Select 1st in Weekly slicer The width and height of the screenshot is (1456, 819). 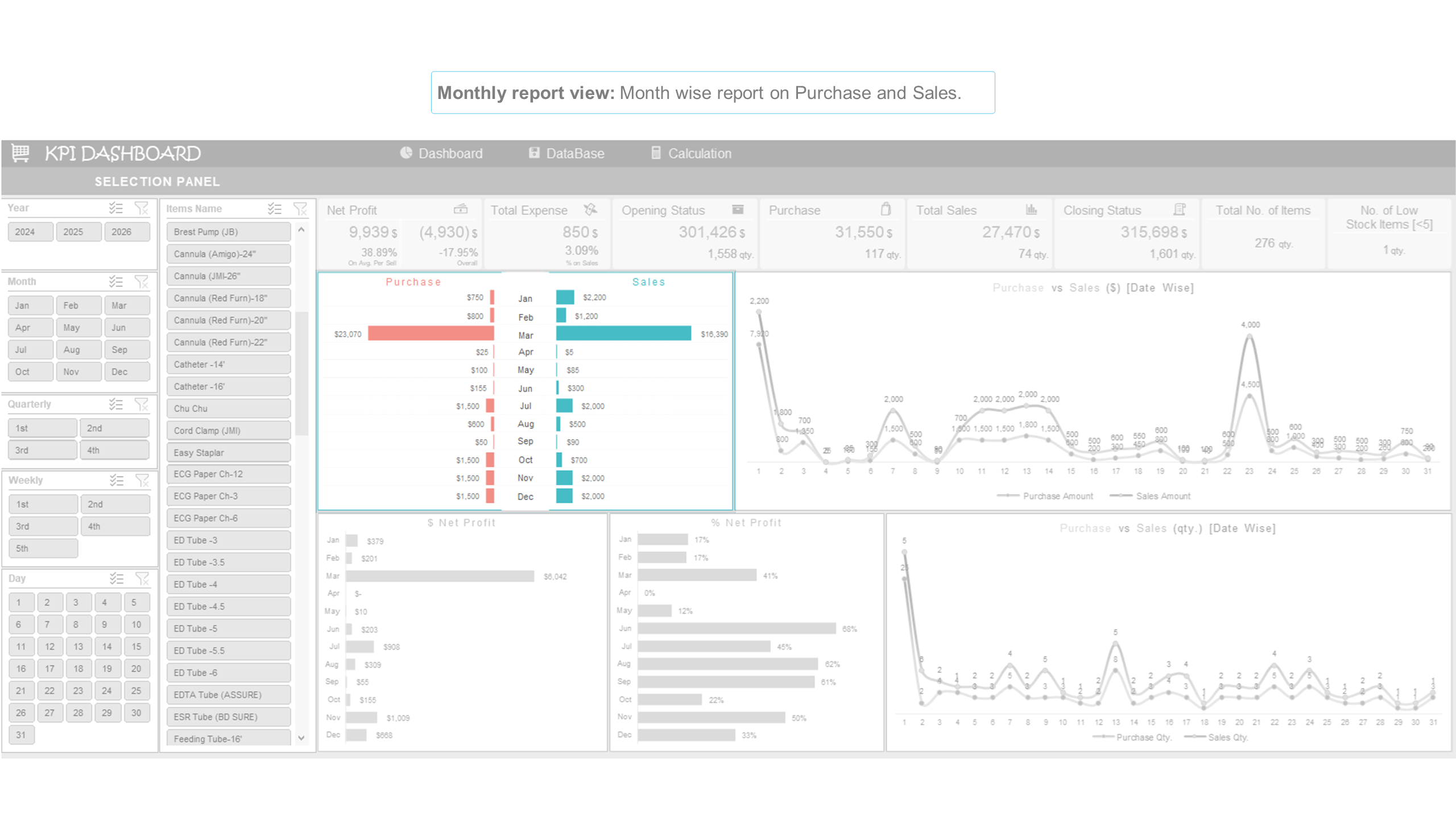point(43,504)
